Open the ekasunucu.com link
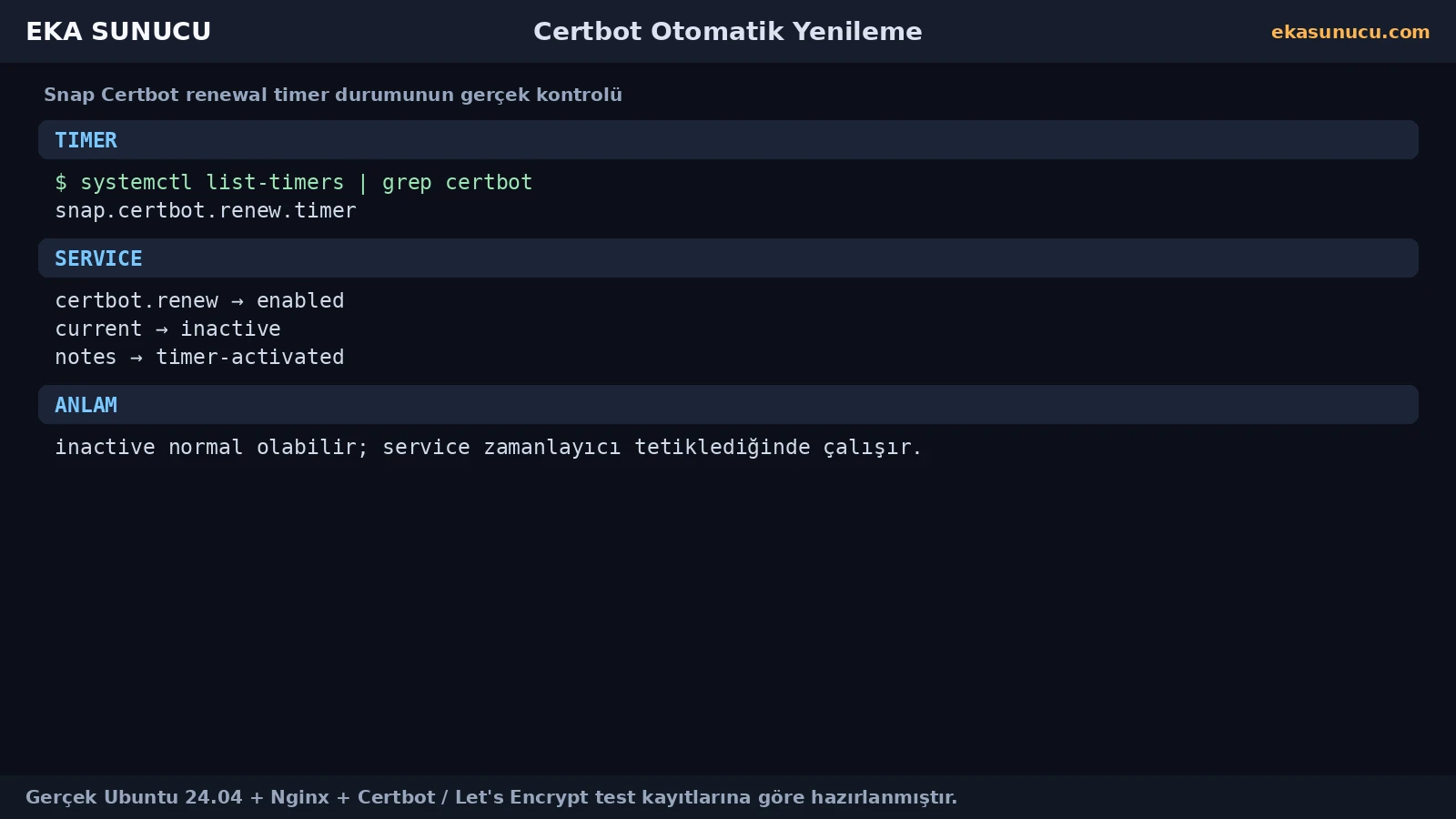This screenshot has width=1456, height=819. click(1350, 32)
